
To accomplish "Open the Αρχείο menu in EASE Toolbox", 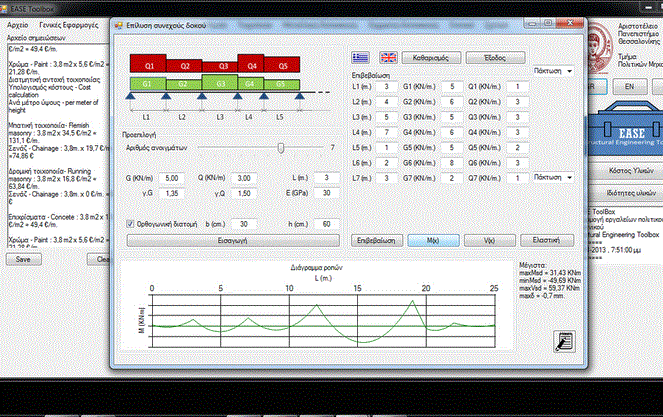I will click(x=18, y=25).
